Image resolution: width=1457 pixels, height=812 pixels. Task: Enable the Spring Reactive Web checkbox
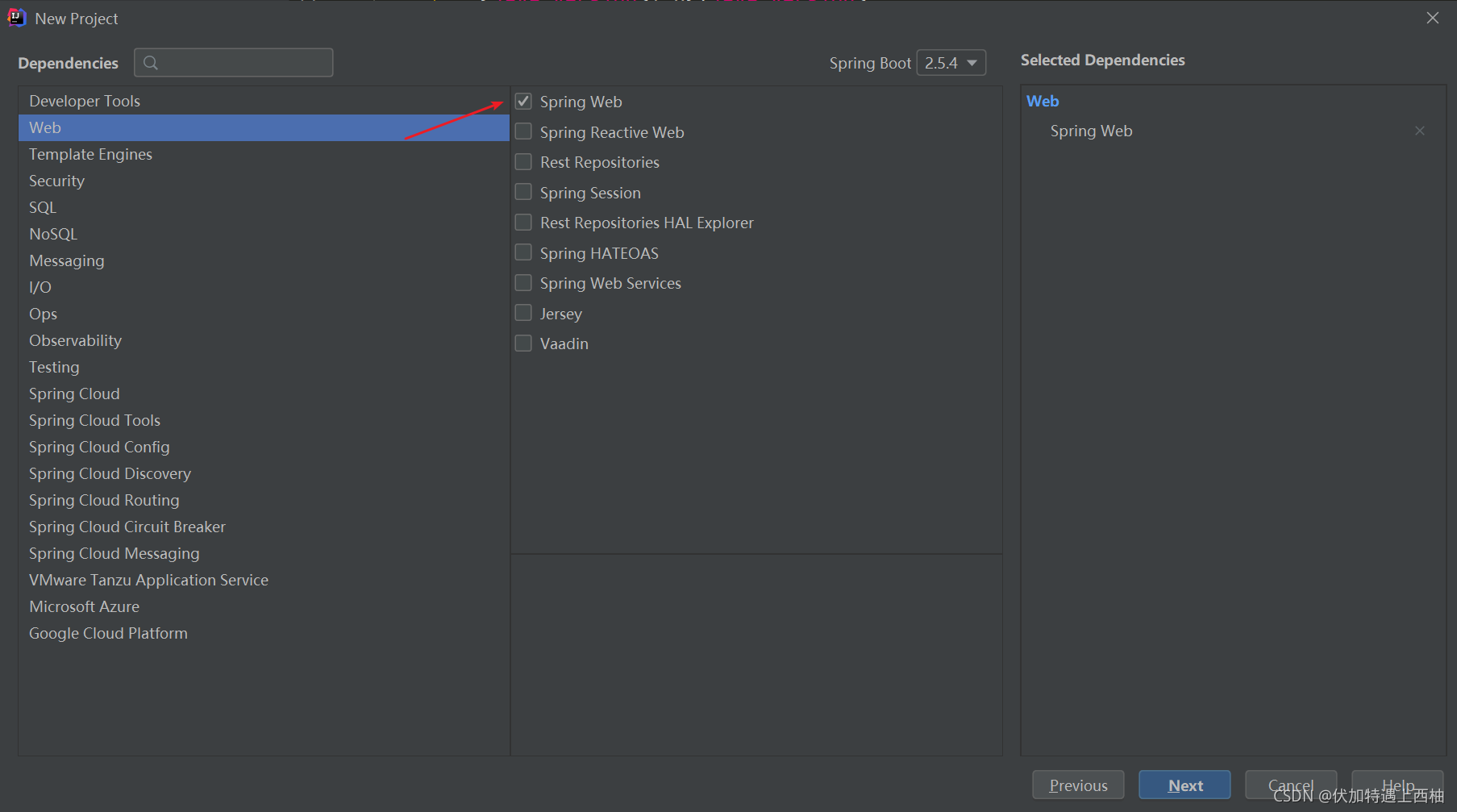point(523,131)
